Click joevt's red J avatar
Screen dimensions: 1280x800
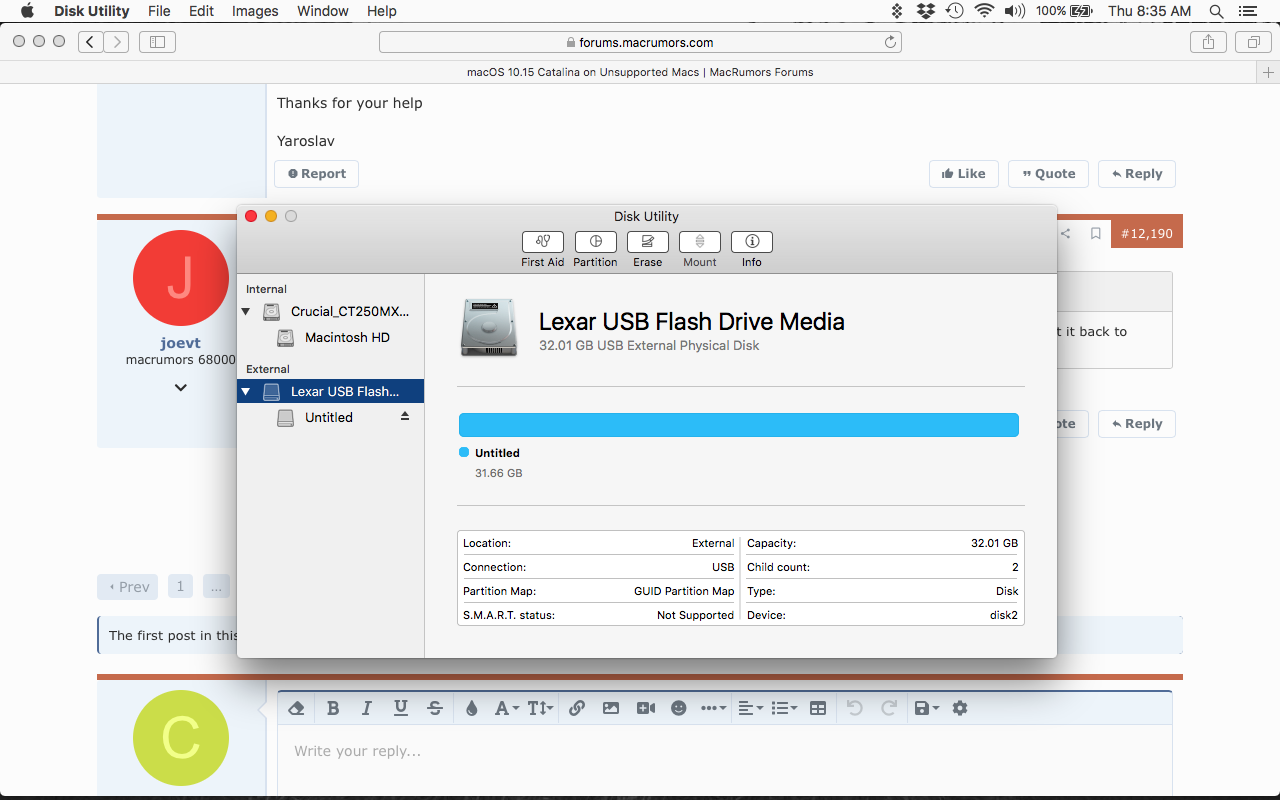click(181, 278)
